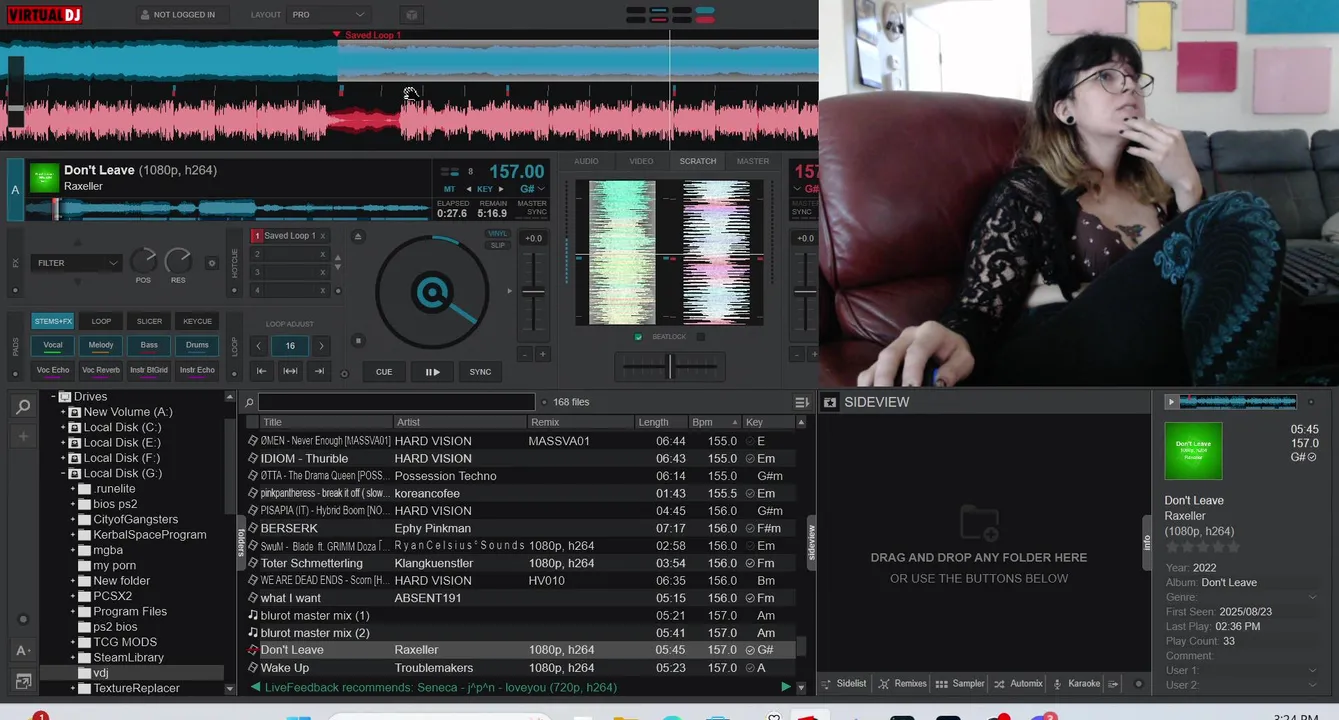
Task: Go to previous LiveFeedback recommendation arrow
Action: coord(255,687)
